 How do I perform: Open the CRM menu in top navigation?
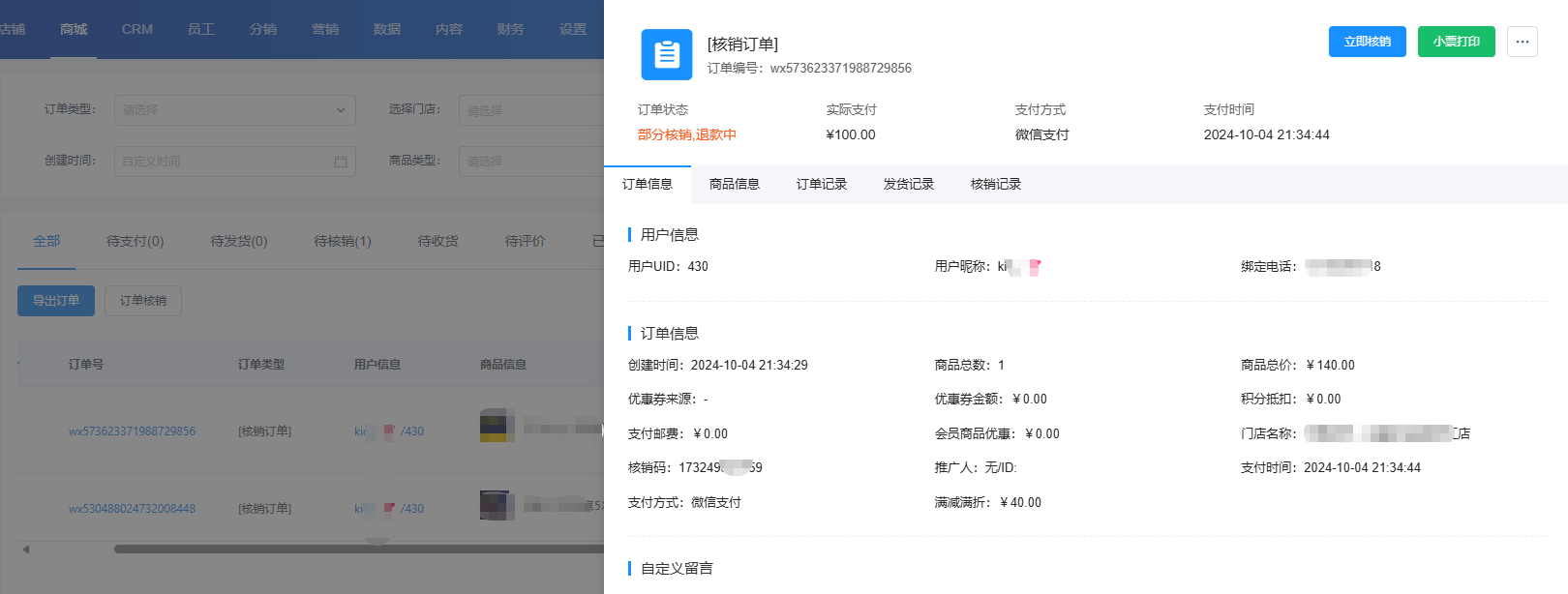pos(136,29)
